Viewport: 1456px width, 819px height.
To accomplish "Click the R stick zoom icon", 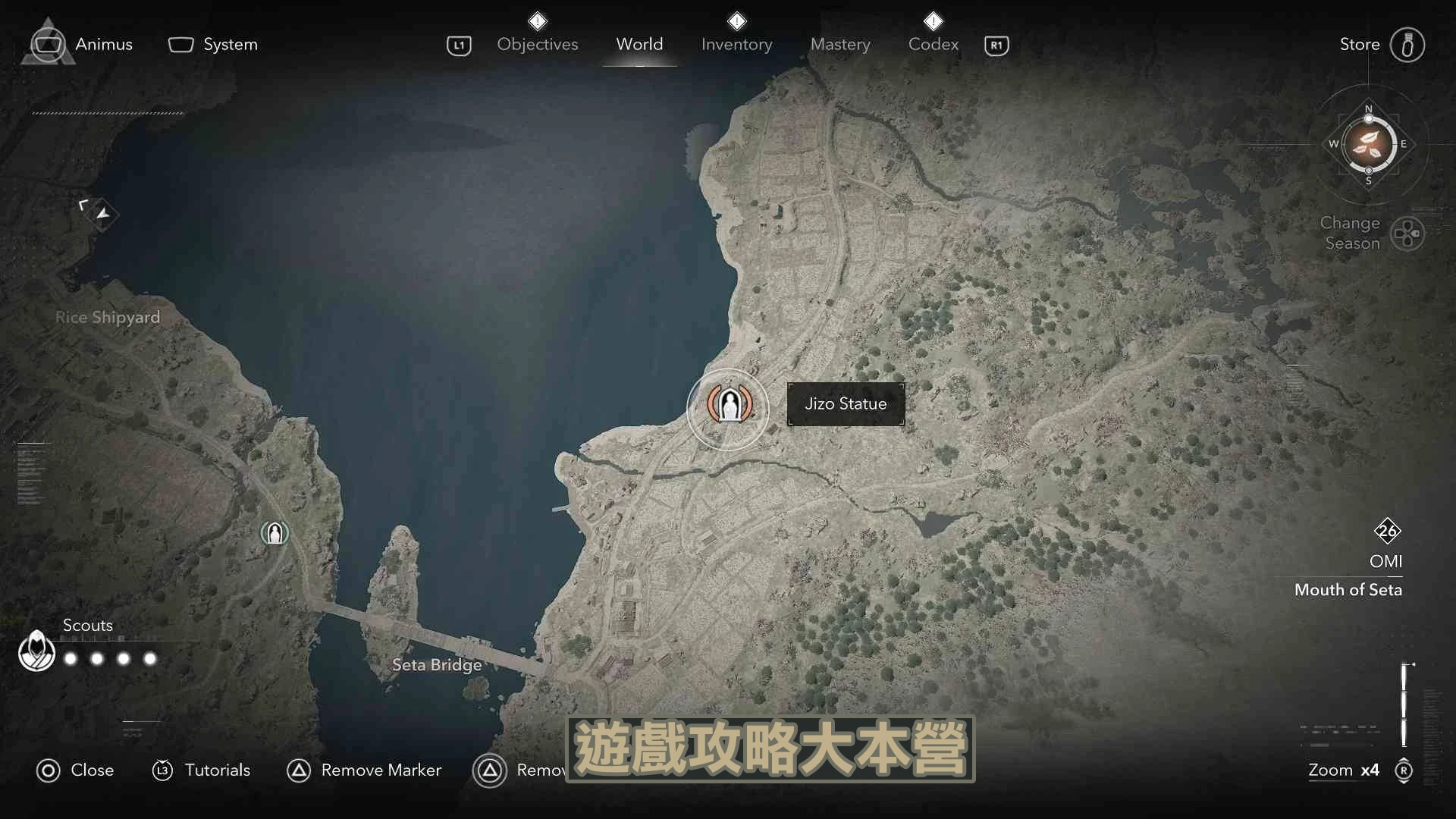I will click(1404, 770).
